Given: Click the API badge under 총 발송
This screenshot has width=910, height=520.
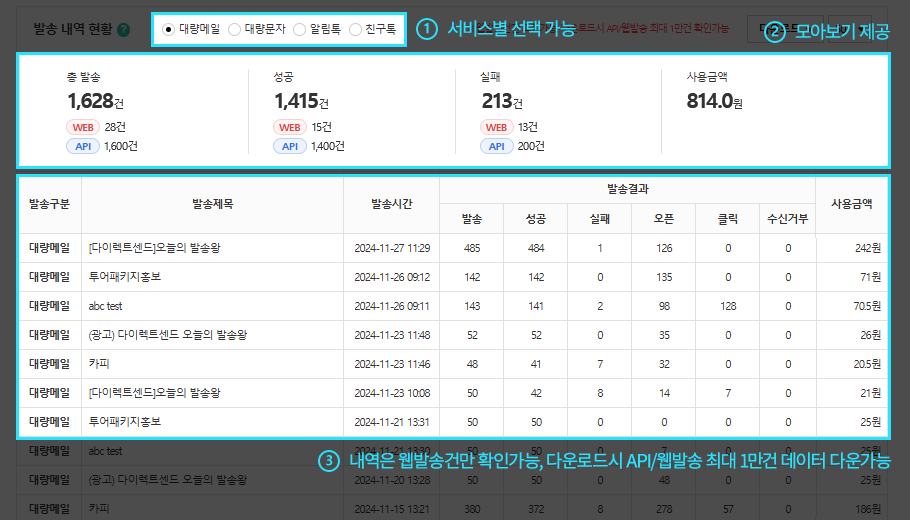Looking at the screenshot, I should point(83,146).
